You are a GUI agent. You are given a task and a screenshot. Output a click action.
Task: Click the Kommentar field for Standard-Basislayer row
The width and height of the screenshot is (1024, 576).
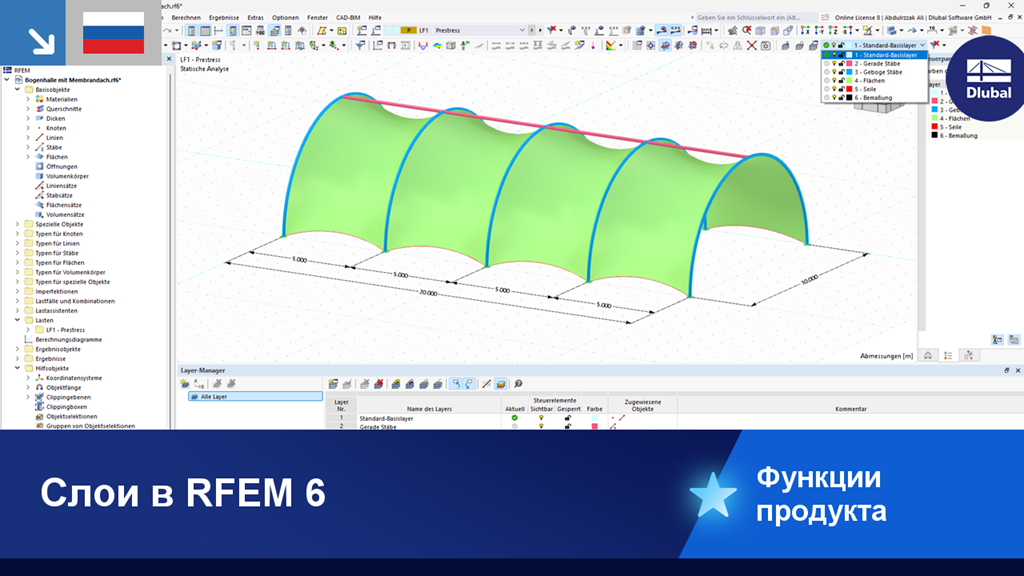850,417
